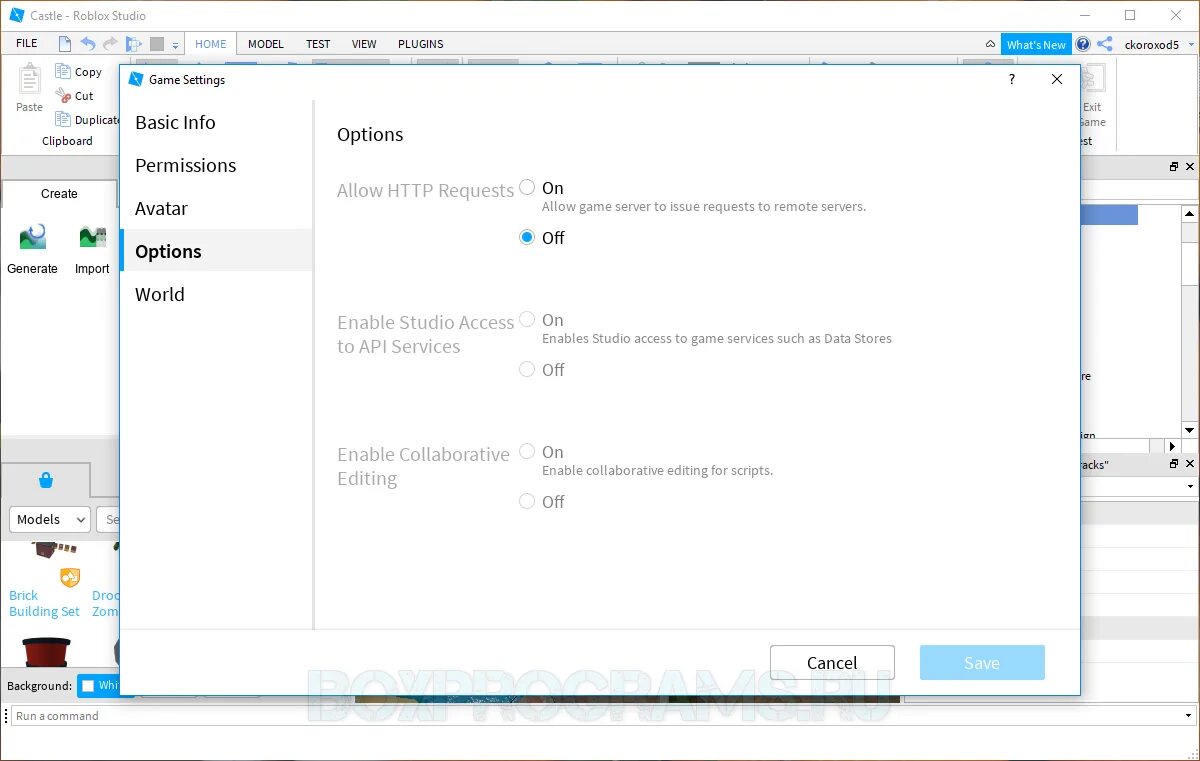Viewport: 1200px width, 761px height.
Task: Click the Copy icon in Clipboard group
Action: [63, 71]
